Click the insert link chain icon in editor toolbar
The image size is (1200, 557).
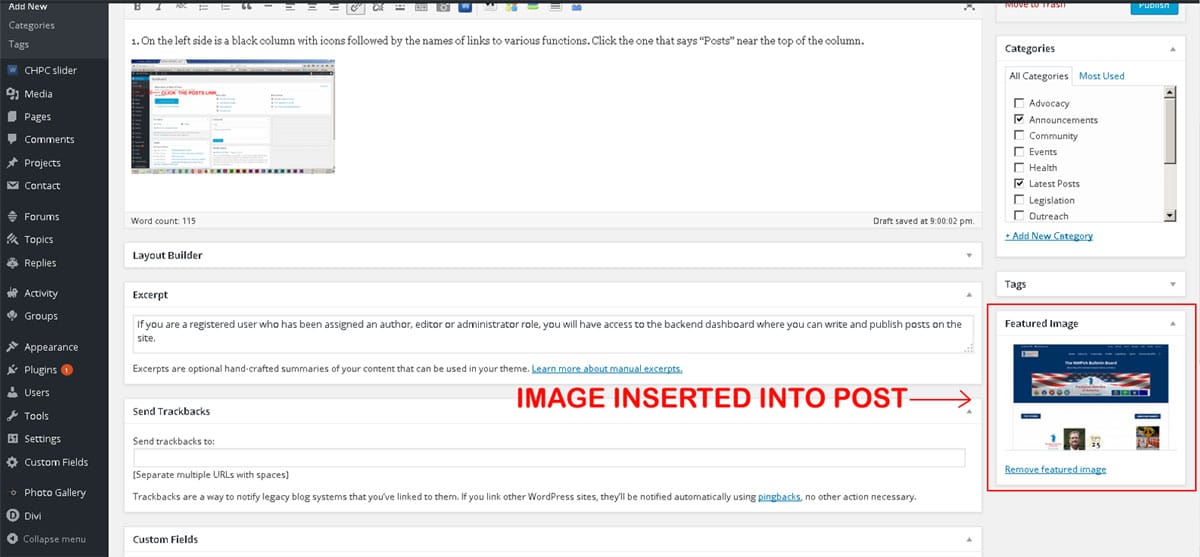tap(357, 6)
